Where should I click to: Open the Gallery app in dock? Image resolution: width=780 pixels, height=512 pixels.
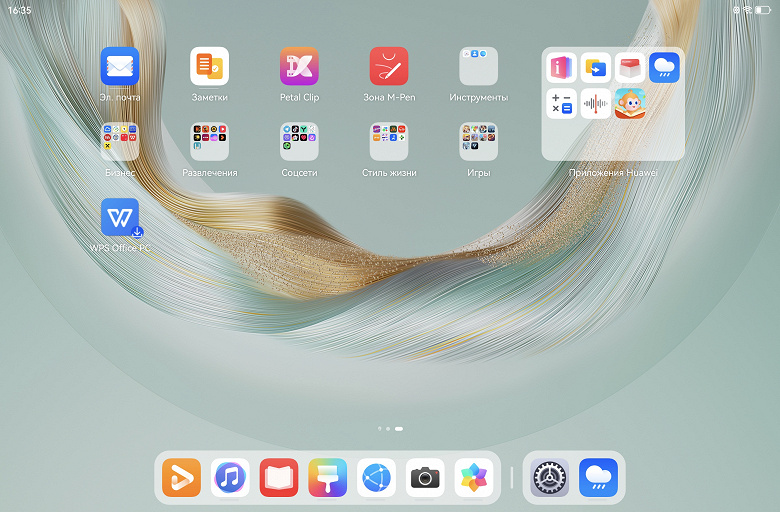coord(474,478)
